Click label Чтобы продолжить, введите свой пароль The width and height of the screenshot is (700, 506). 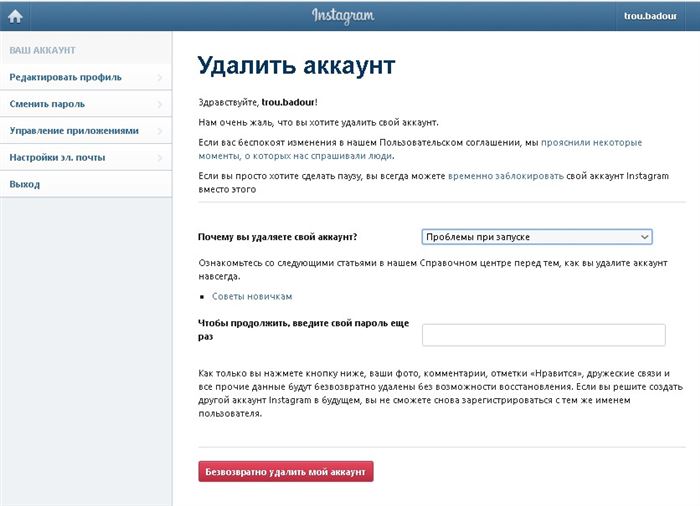[x=304, y=330]
